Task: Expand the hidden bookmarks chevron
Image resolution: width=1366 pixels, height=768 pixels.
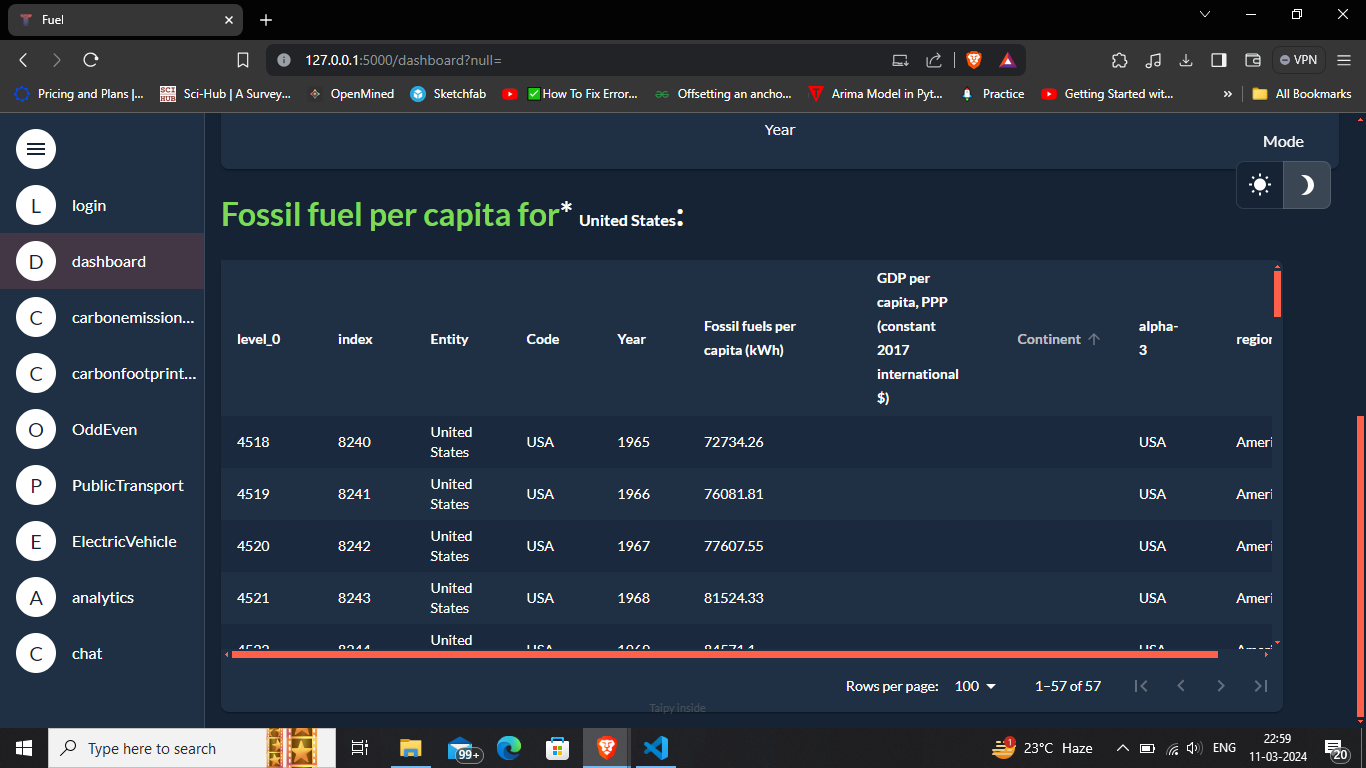Action: (1227, 94)
